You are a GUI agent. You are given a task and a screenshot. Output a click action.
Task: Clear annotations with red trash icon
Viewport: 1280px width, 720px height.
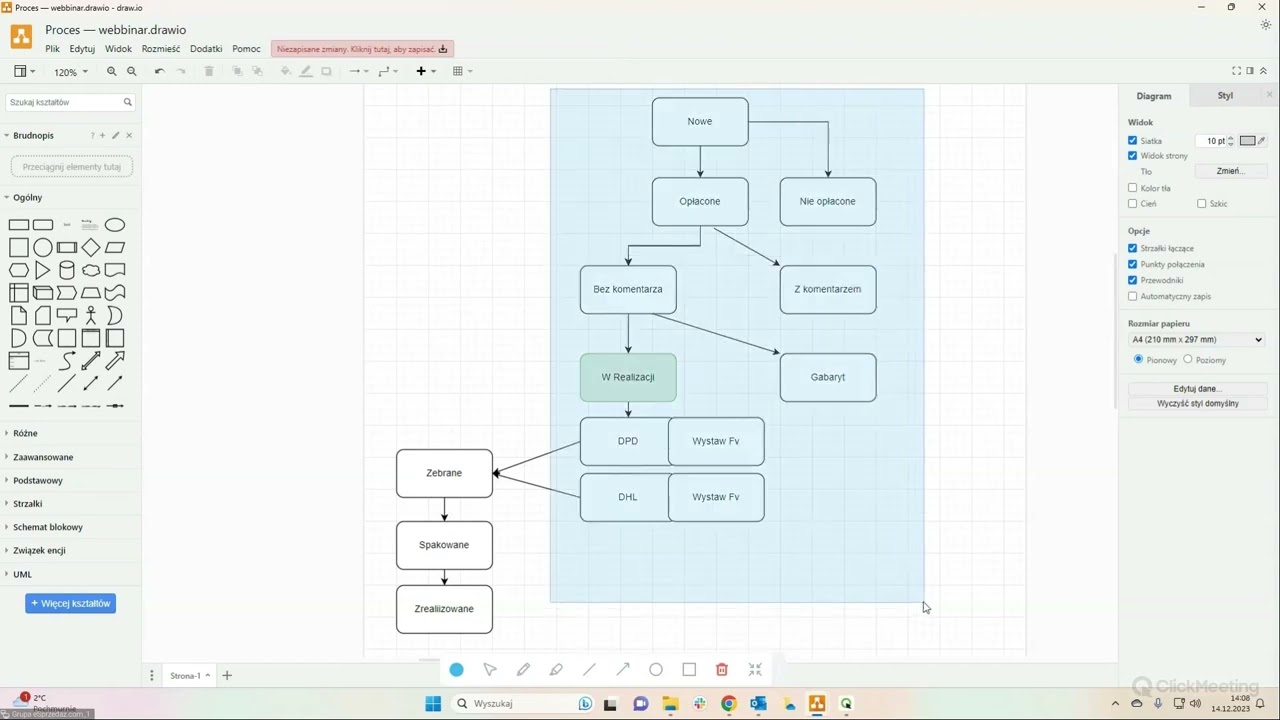pos(722,669)
